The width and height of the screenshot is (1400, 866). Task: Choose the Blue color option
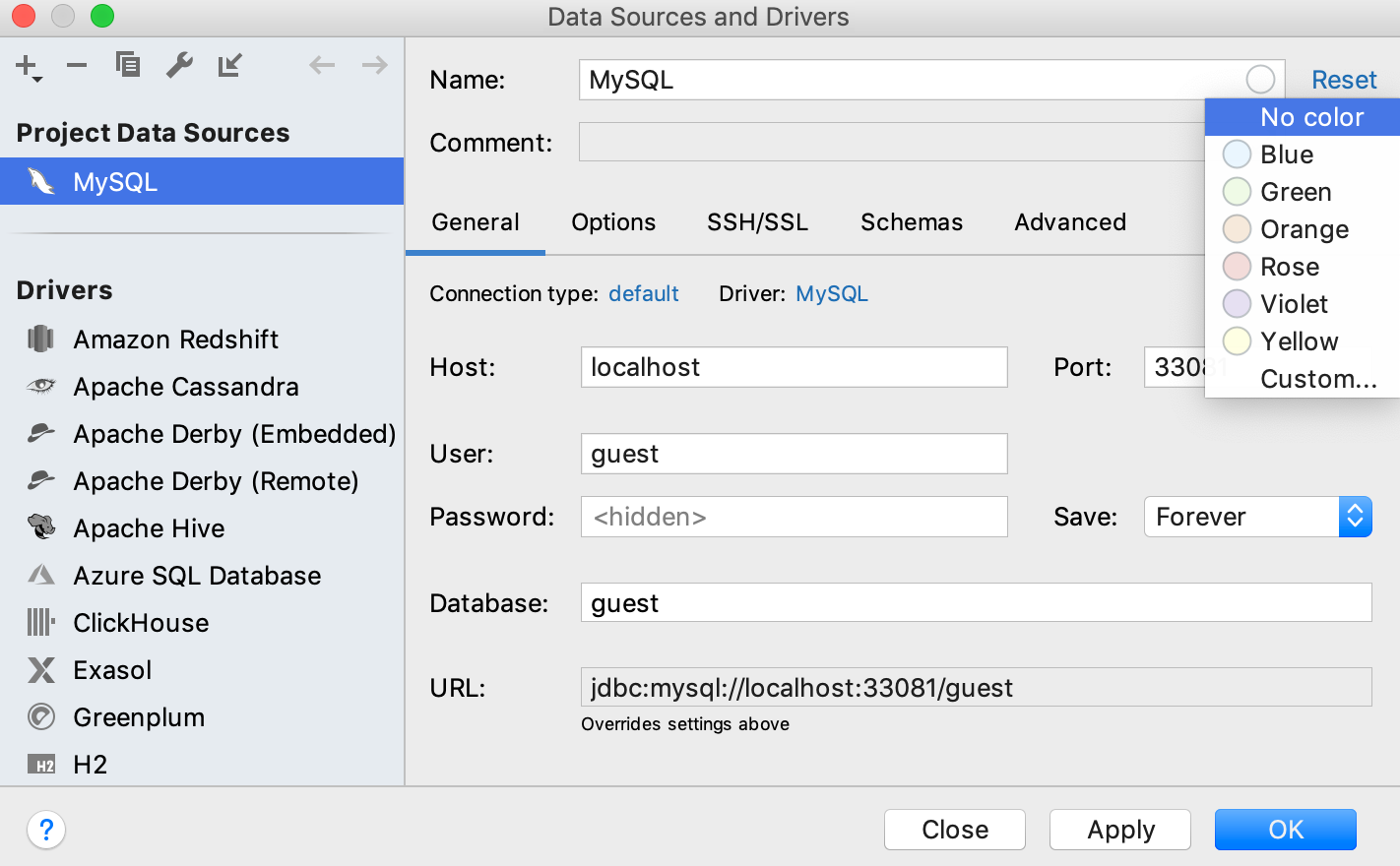click(x=1302, y=155)
